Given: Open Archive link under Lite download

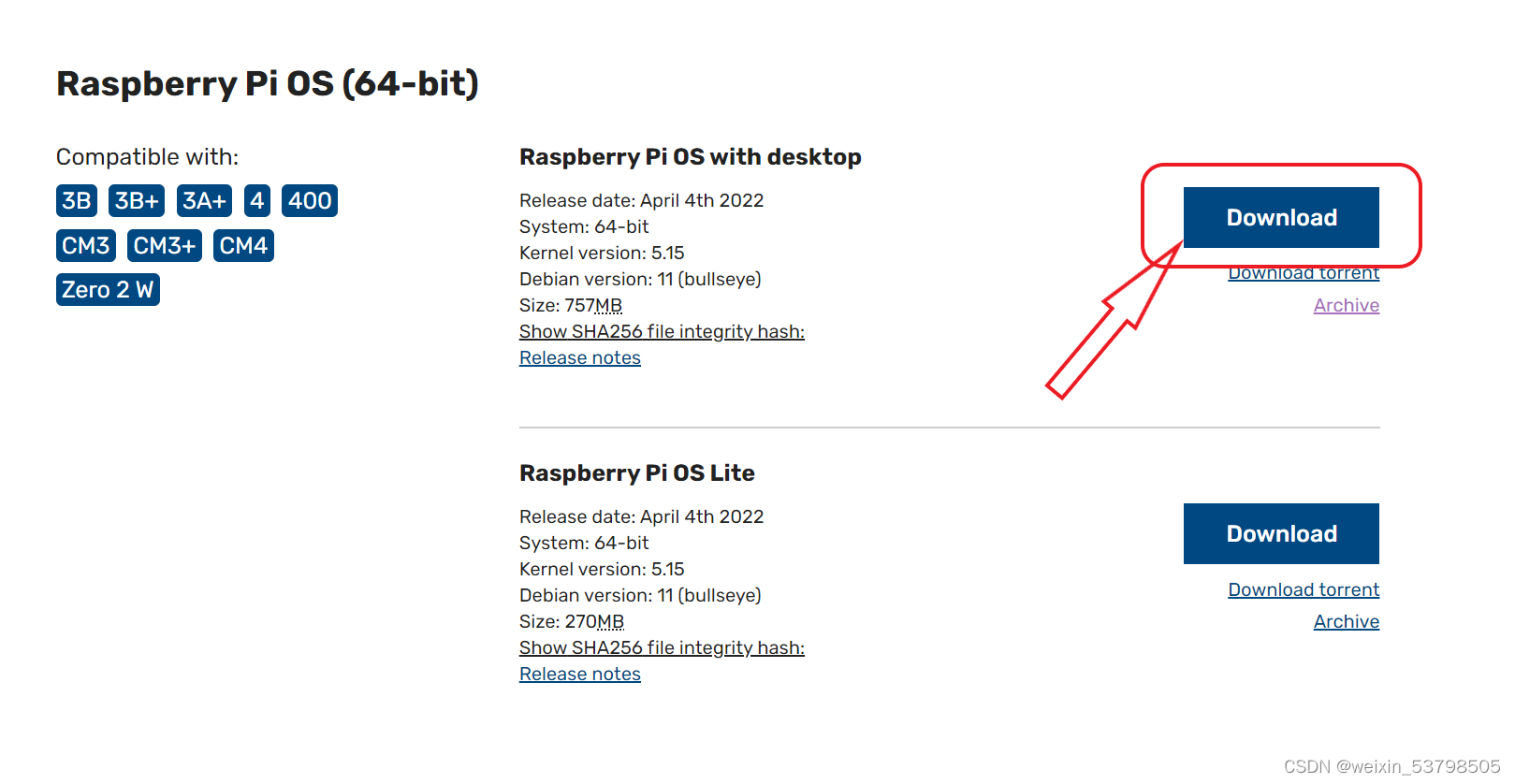Looking at the screenshot, I should (1346, 622).
